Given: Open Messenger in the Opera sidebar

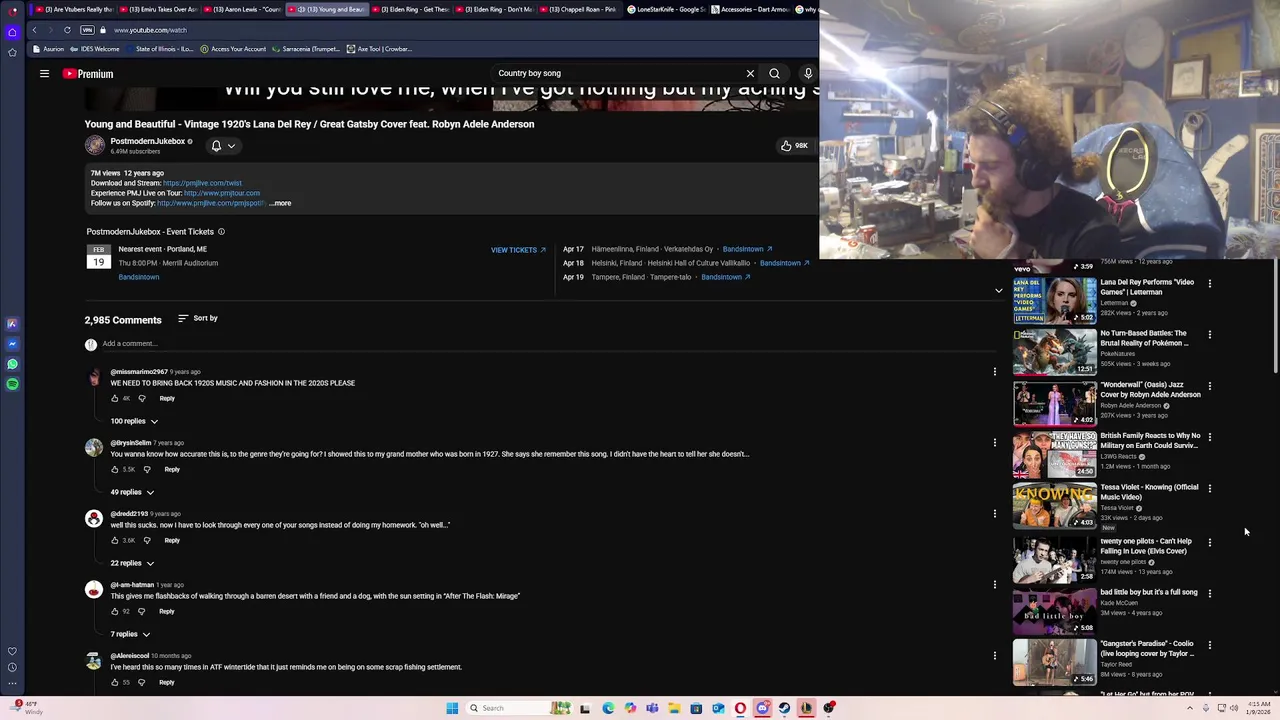Looking at the screenshot, I should 12,344.
